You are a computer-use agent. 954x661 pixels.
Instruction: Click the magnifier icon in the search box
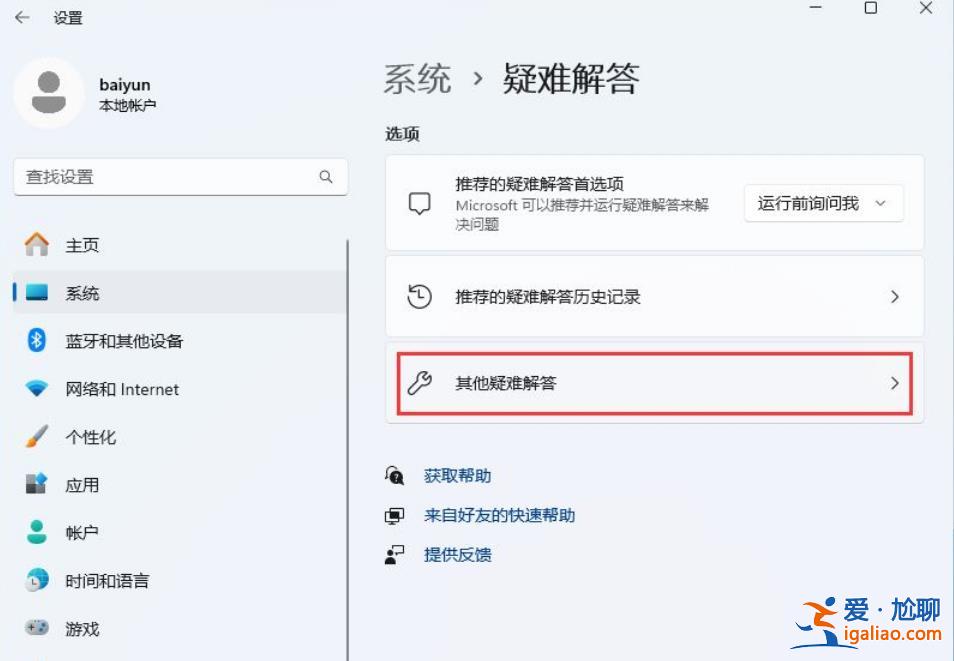[x=326, y=176]
